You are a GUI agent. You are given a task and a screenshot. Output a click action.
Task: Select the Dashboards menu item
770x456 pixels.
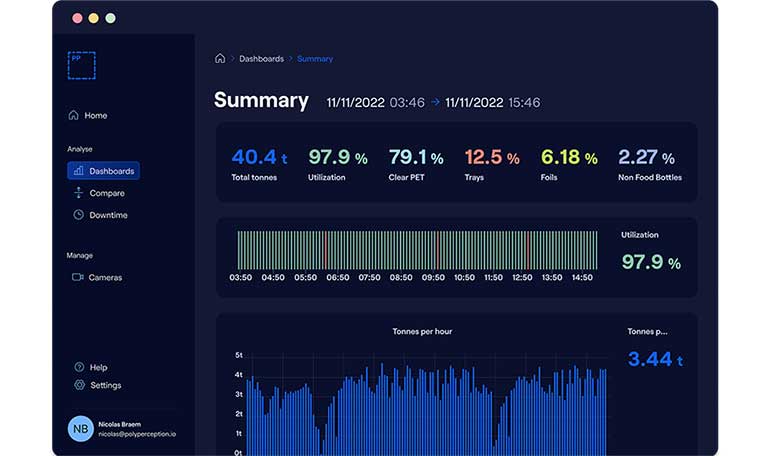(x=104, y=171)
